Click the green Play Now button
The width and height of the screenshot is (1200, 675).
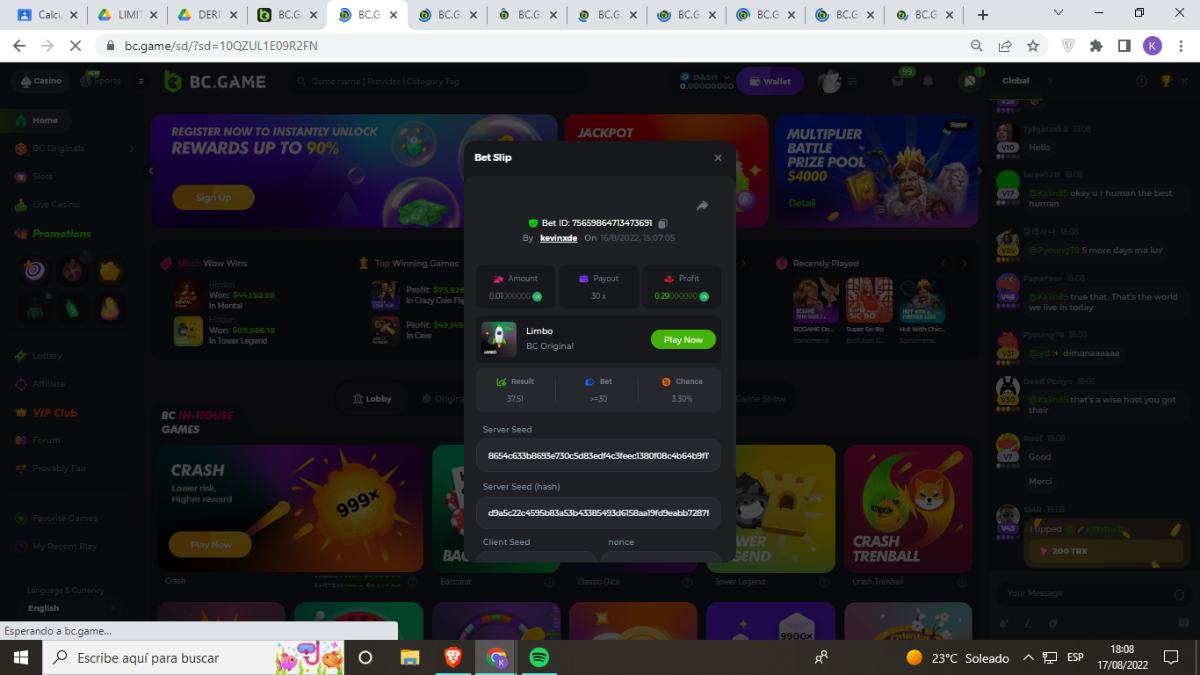[683, 340]
